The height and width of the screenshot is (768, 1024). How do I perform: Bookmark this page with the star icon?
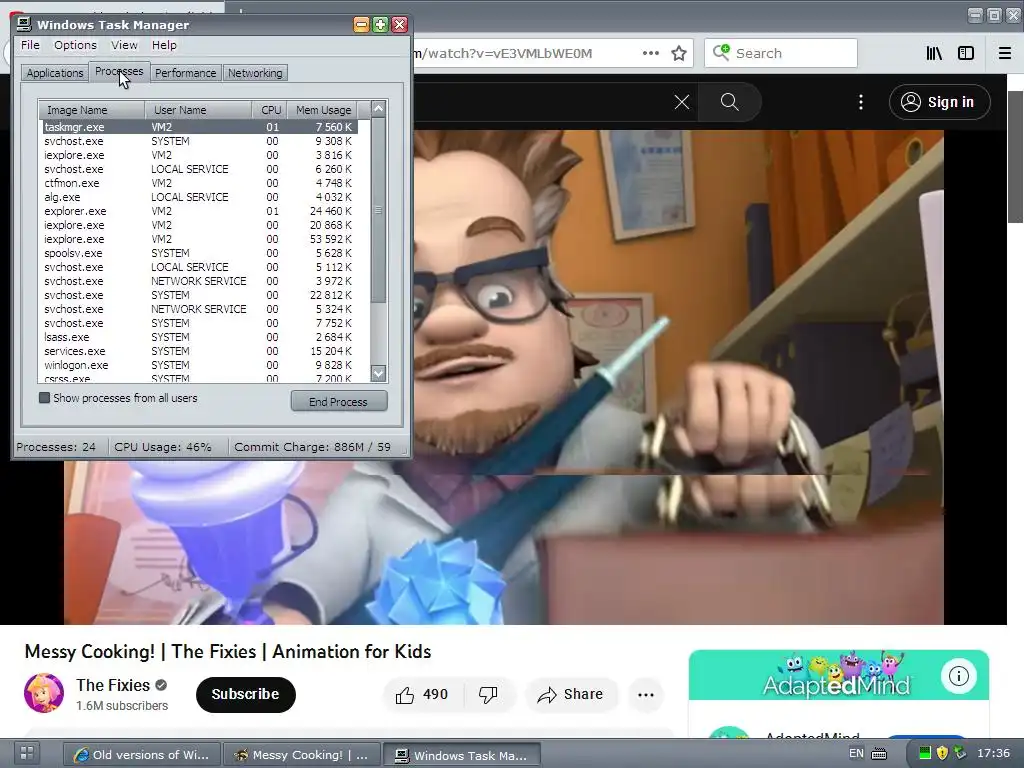[679, 53]
